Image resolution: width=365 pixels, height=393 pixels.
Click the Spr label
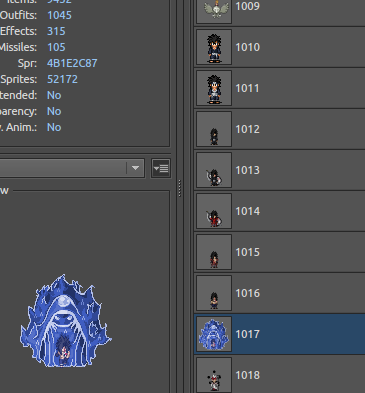tap(27, 63)
